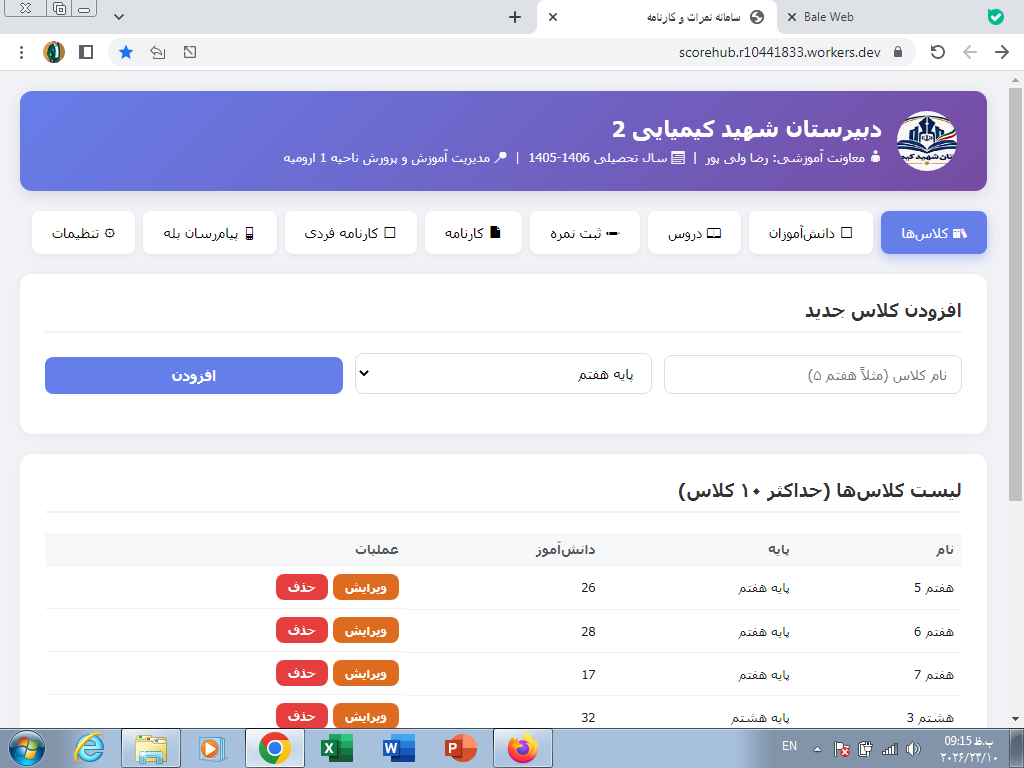Click the school logo in header
The image size is (1024, 768).
[x=927, y=140]
